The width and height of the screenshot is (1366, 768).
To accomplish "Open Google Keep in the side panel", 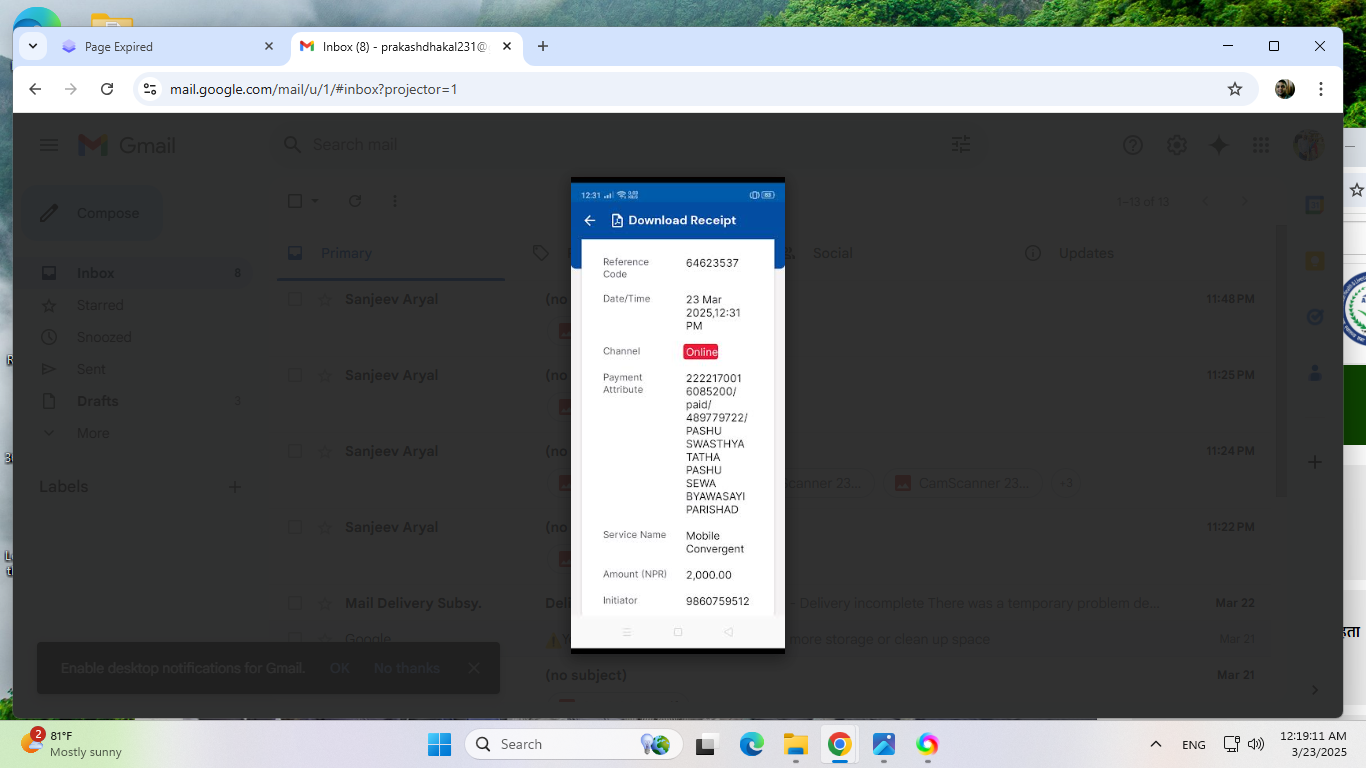I will [1315, 261].
